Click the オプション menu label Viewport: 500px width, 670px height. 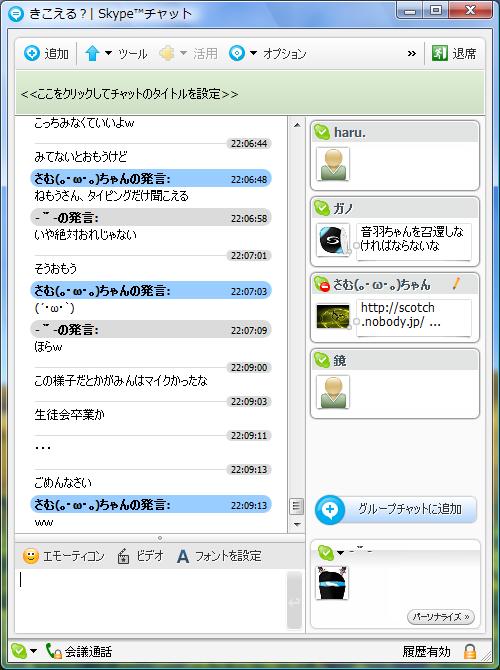285,54
